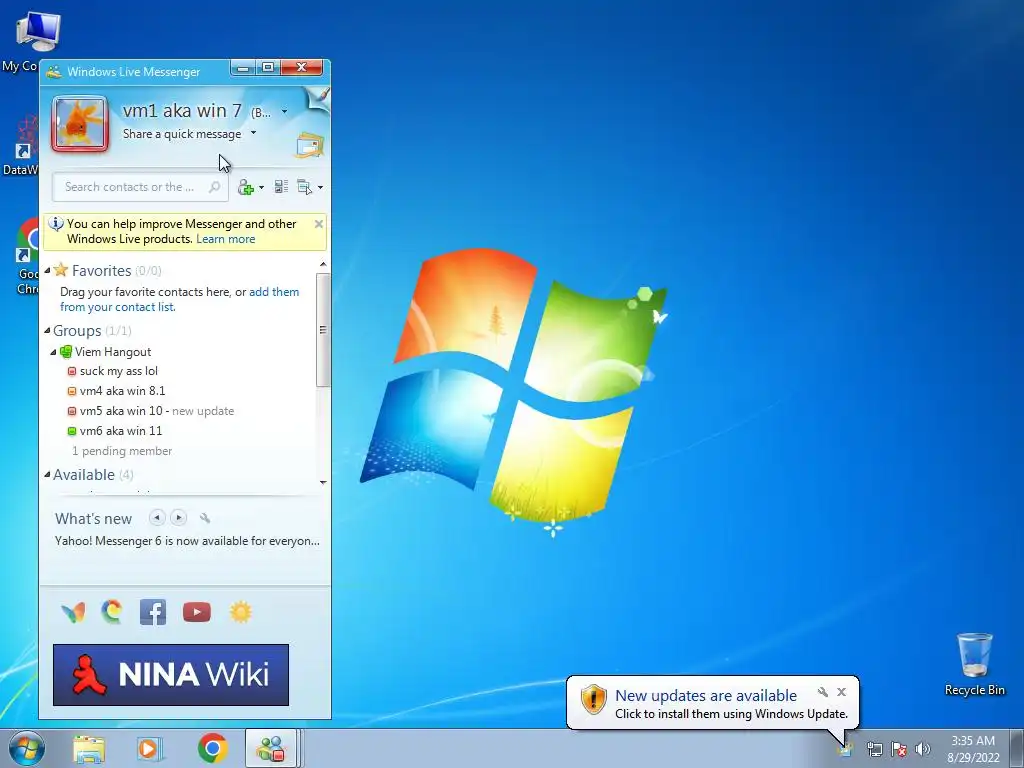Click the goldfish display picture
This screenshot has width=1024, height=768.
[x=80, y=123]
